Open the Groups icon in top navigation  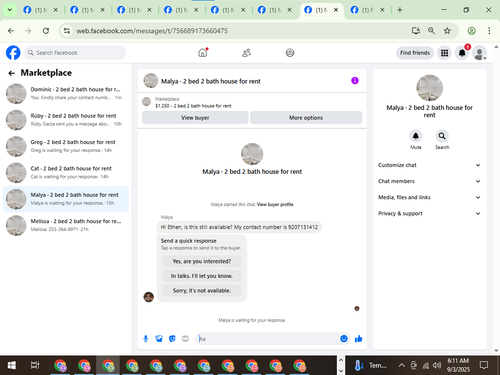[290, 53]
